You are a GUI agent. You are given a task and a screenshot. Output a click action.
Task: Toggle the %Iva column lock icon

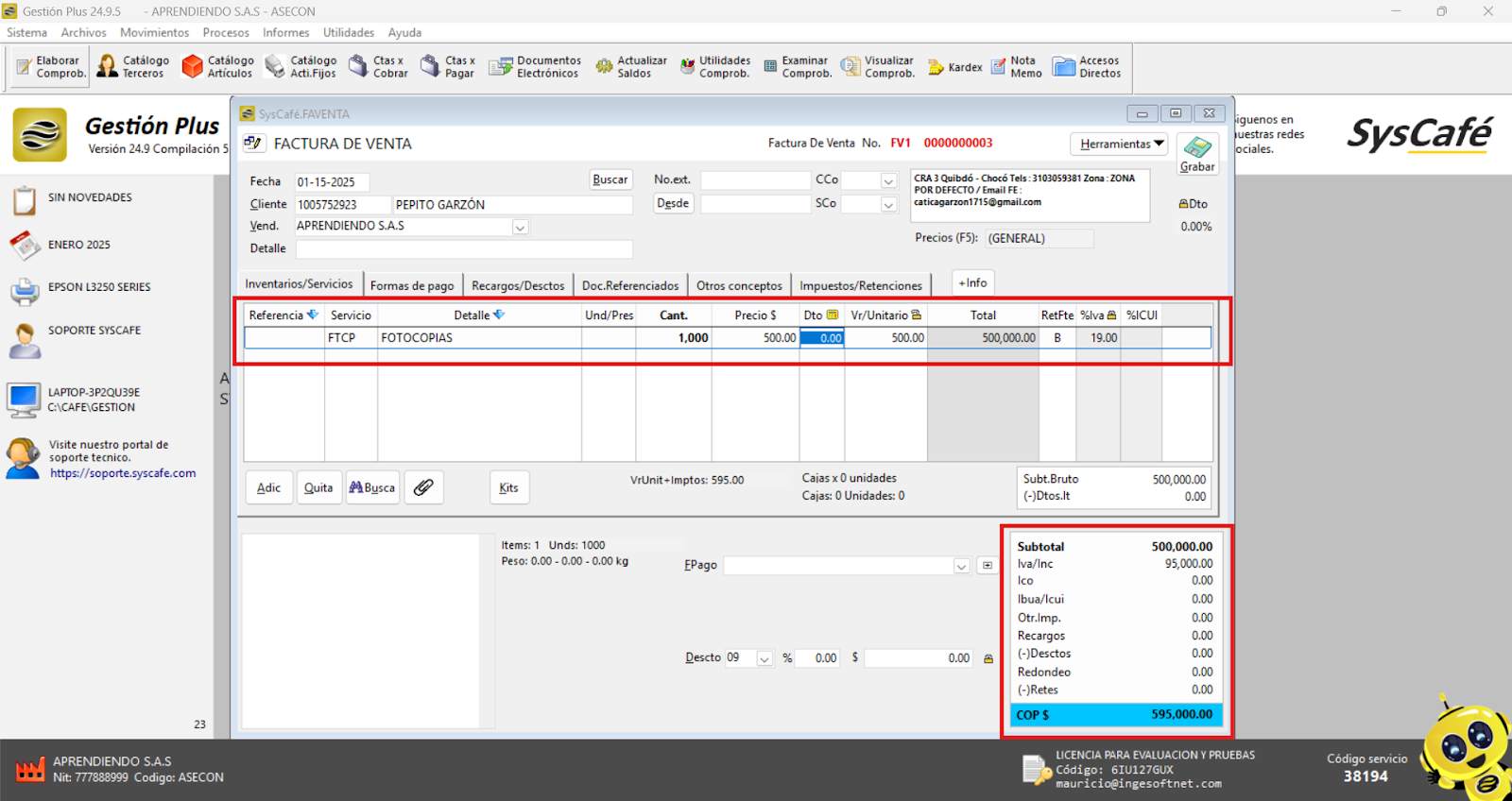1111,315
